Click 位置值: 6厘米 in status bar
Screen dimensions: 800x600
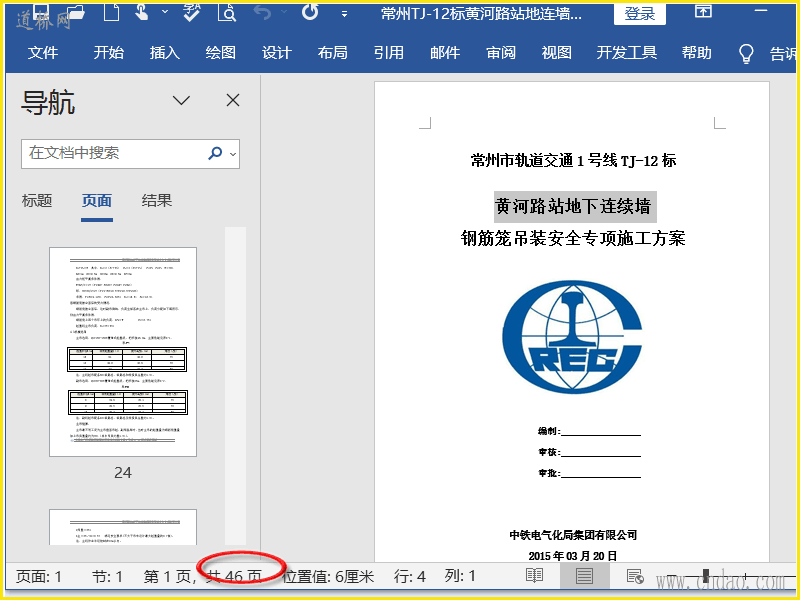pyautogui.click(x=328, y=577)
